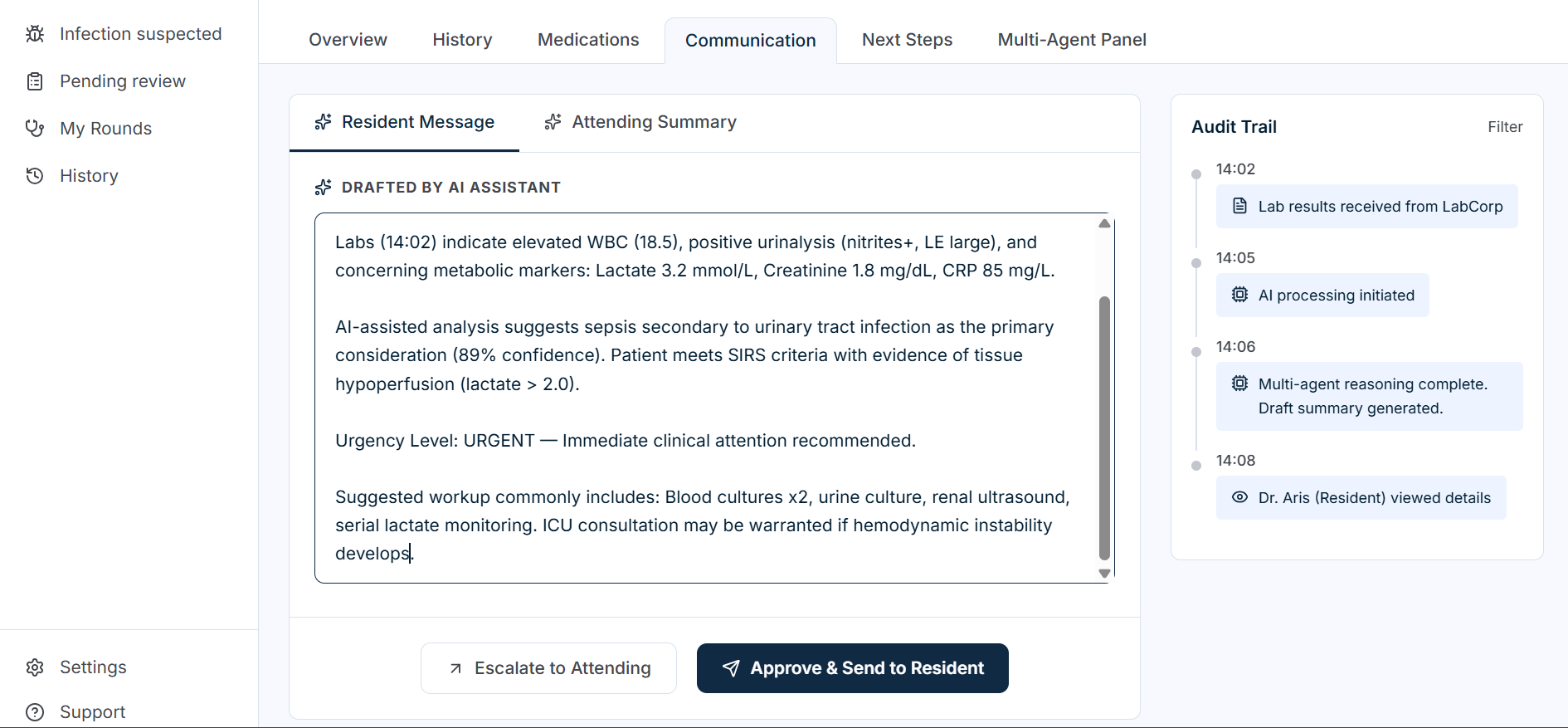1568x728 pixels.
Task: Click the 14:05 timeline marker dot
Action: (1196, 263)
